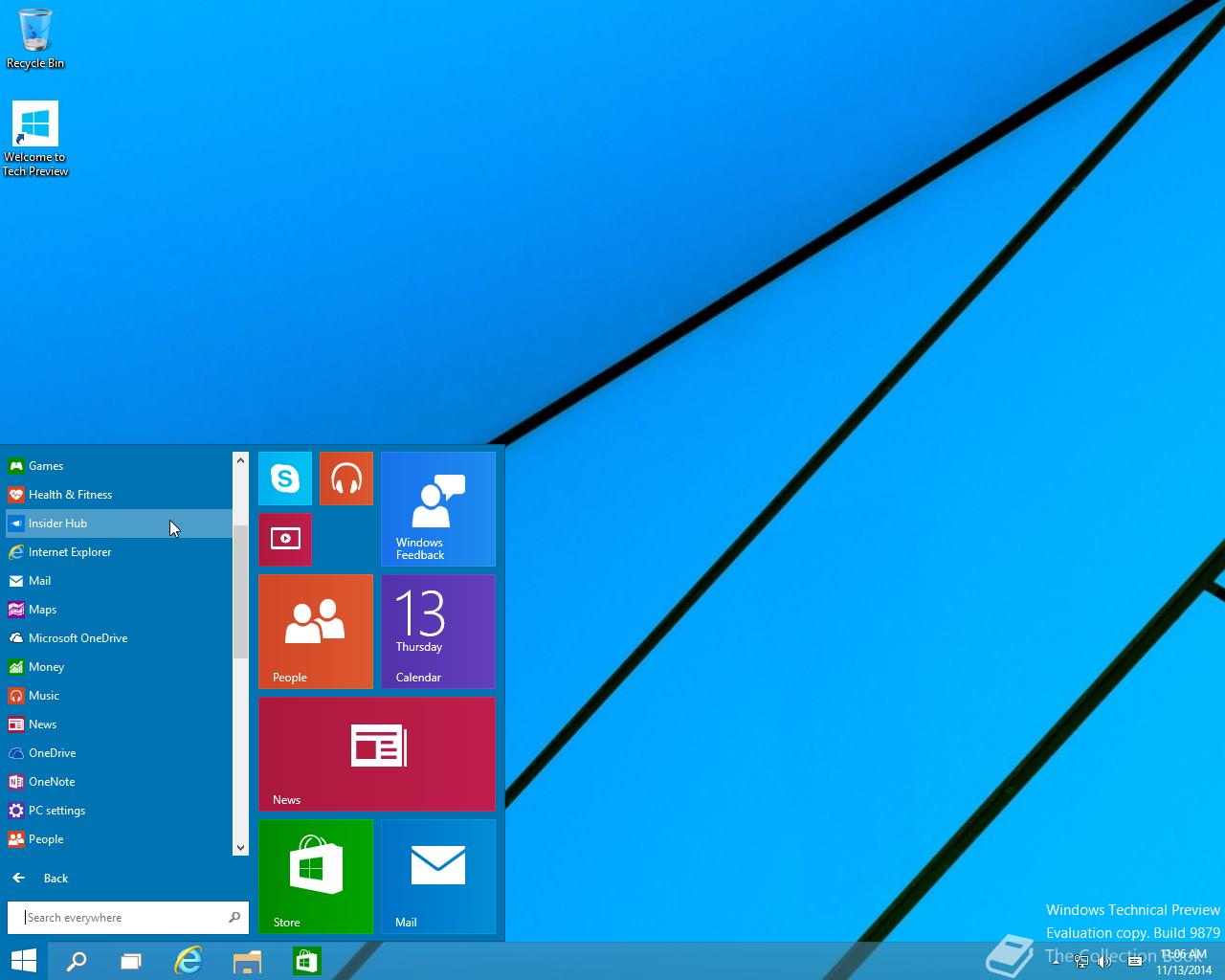Open the Video tile
The width and height of the screenshot is (1225, 980).
click(x=285, y=540)
